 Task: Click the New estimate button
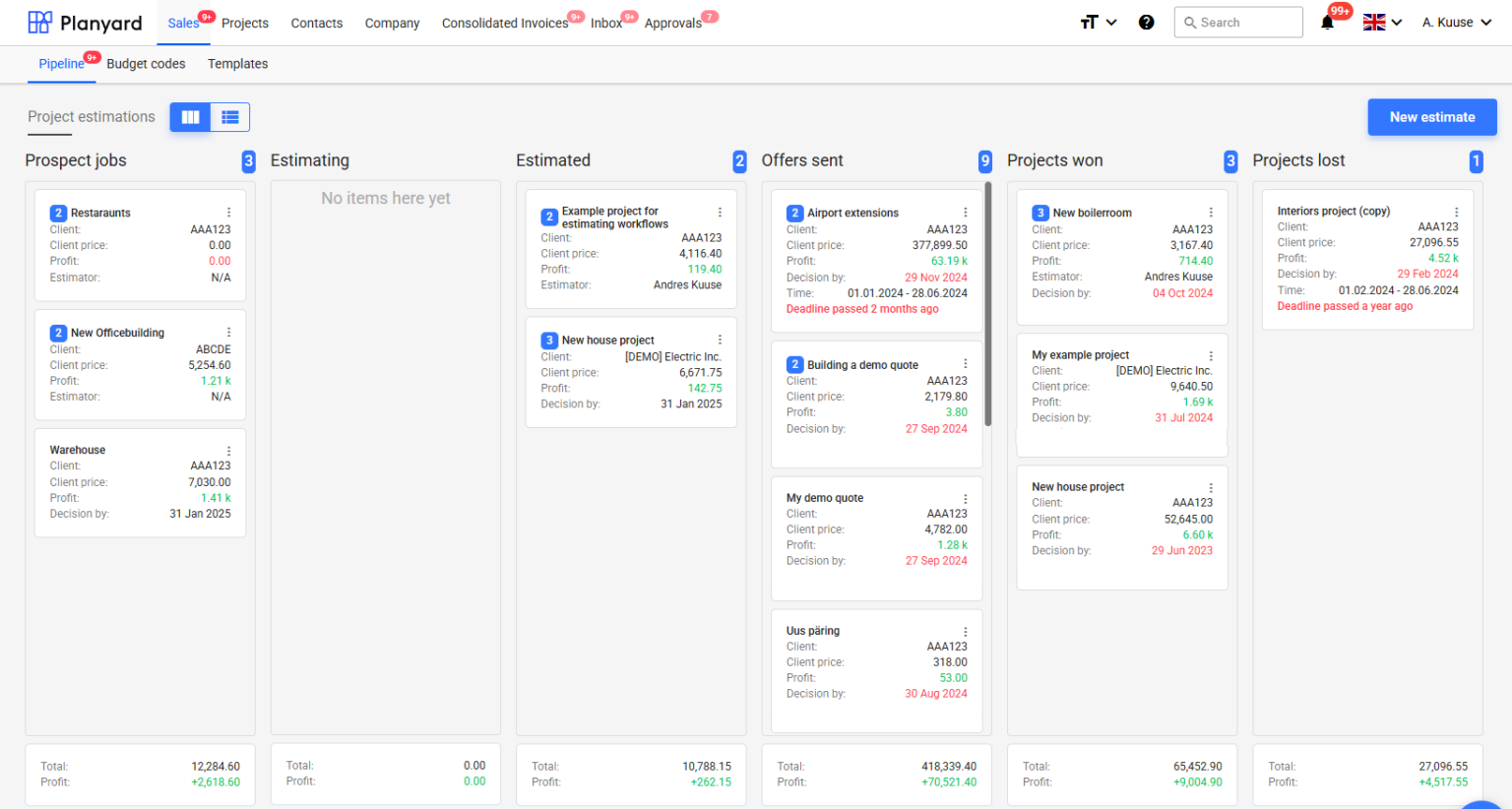tap(1431, 117)
